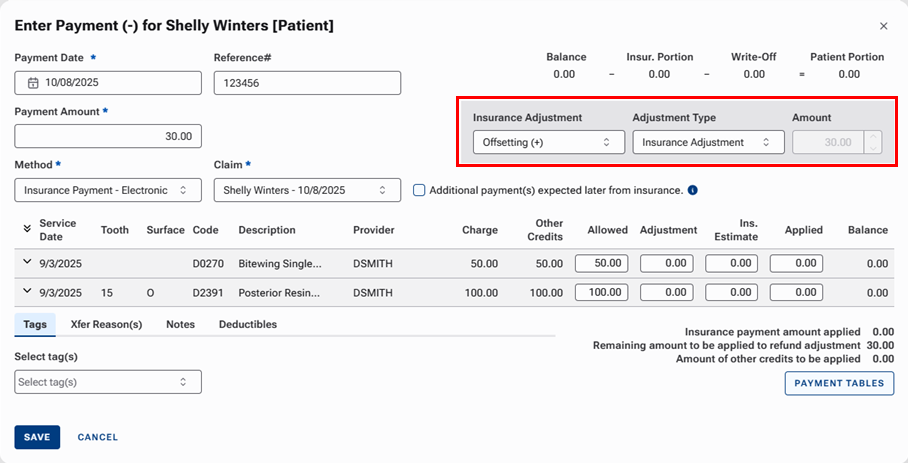
Task: Click the Save button
Action: pyautogui.click(x=37, y=437)
